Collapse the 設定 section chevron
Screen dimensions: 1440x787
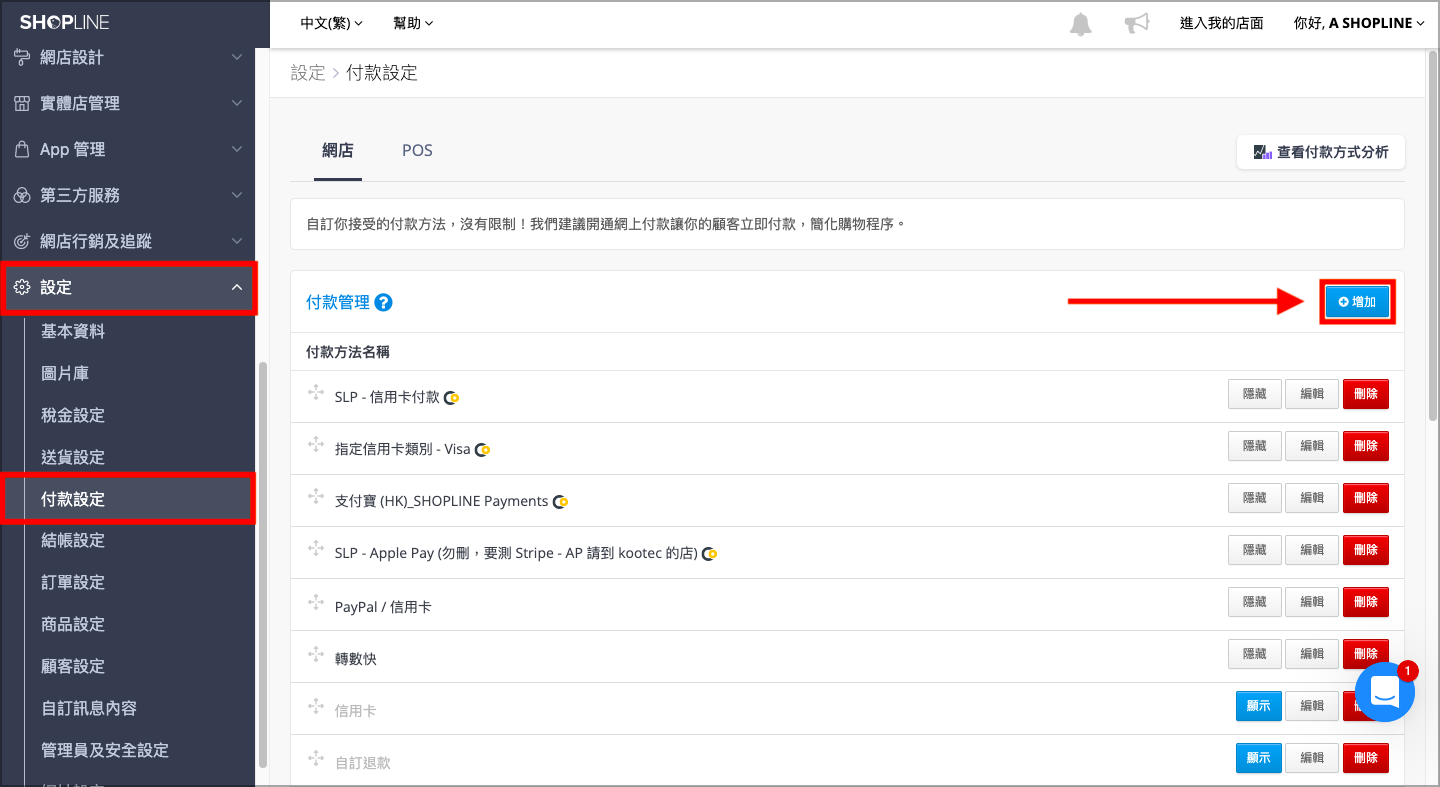(x=237, y=287)
